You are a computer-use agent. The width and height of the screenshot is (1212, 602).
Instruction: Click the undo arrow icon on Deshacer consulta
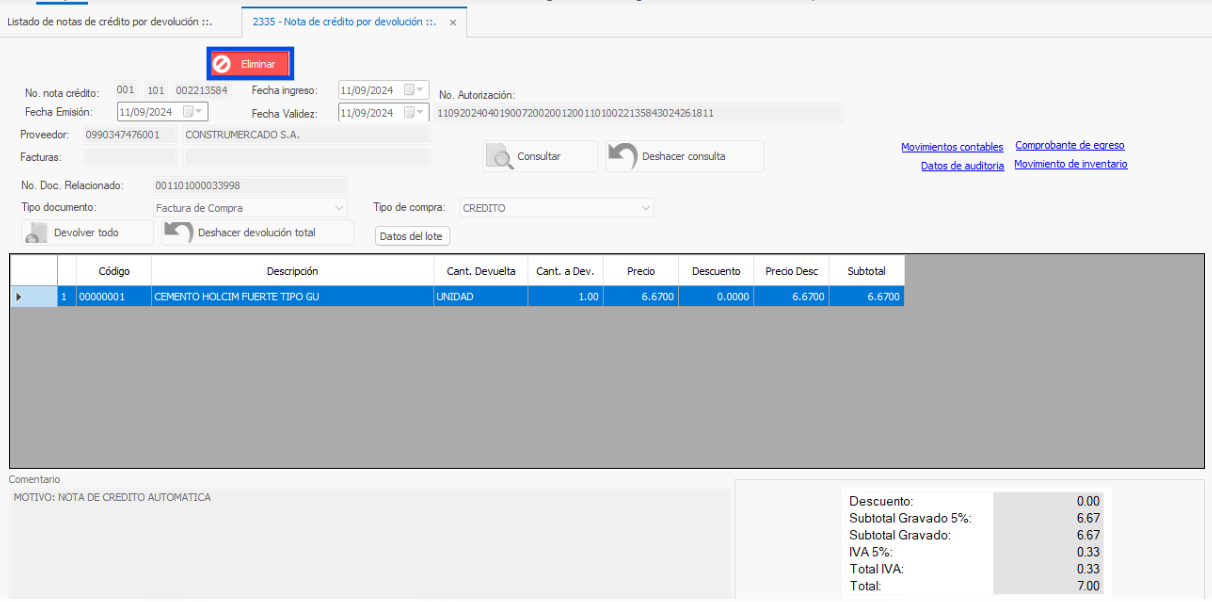[x=623, y=157]
